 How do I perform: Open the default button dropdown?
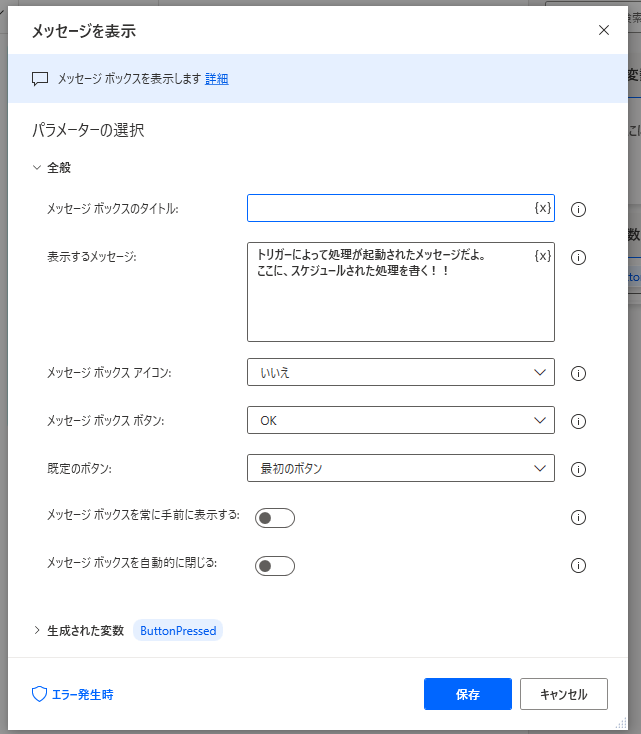(x=400, y=468)
